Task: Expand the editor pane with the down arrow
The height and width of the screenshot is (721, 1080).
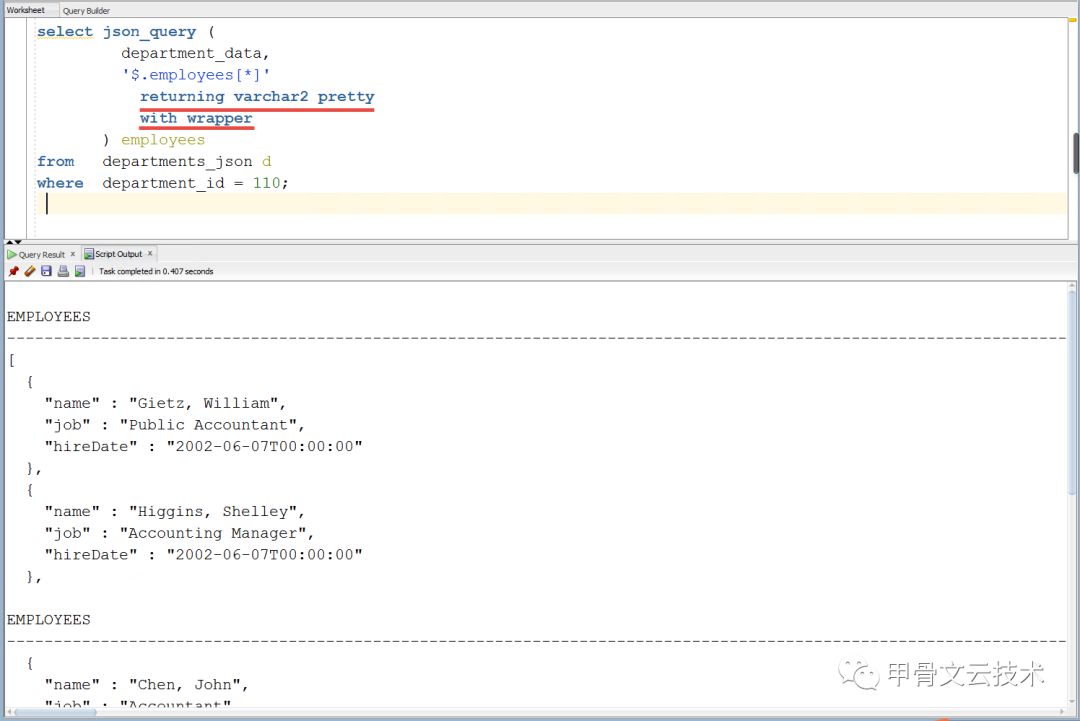Action: (x=18, y=242)
